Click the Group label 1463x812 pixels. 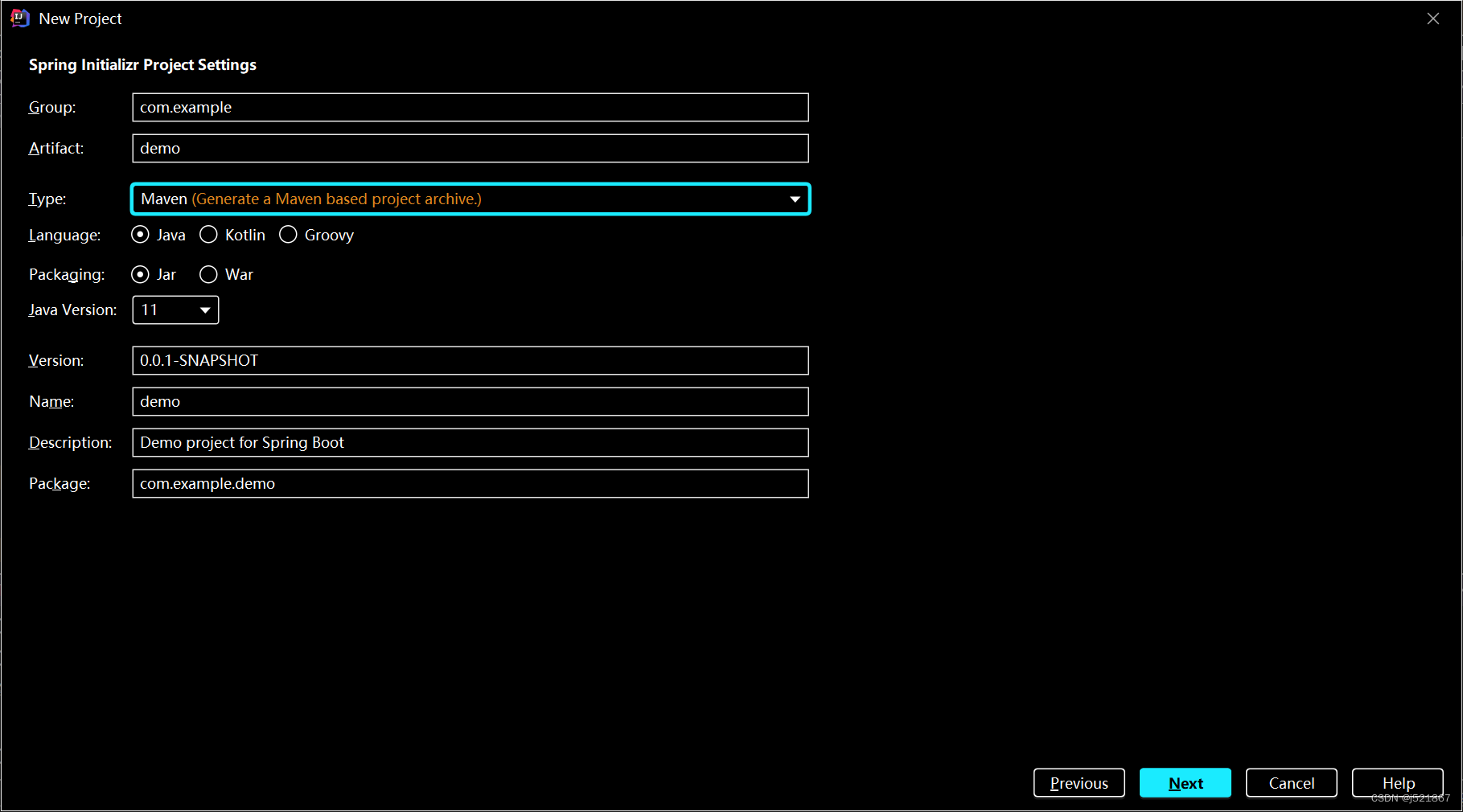tap(52, 108)
